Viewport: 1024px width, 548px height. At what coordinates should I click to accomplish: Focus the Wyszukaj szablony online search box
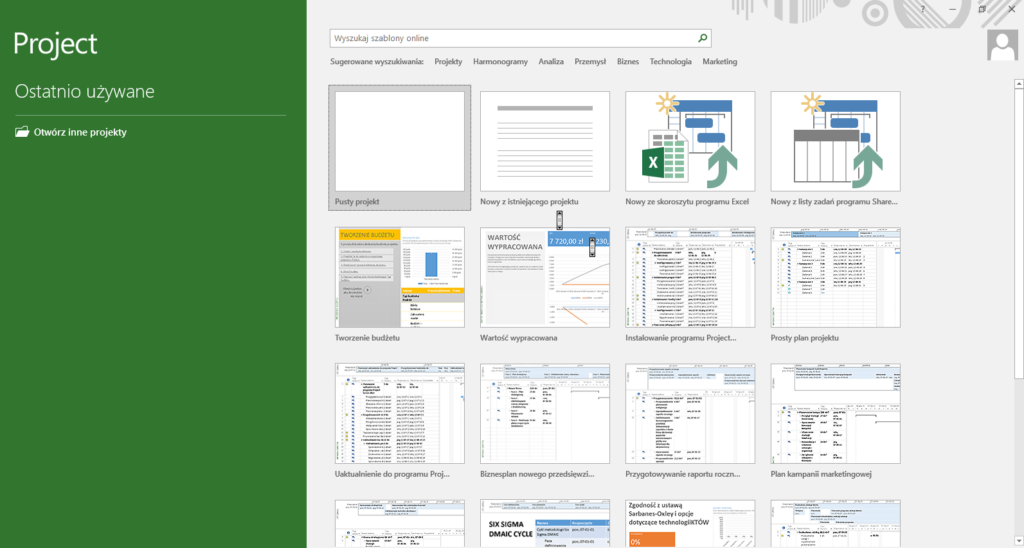[512, 38]
